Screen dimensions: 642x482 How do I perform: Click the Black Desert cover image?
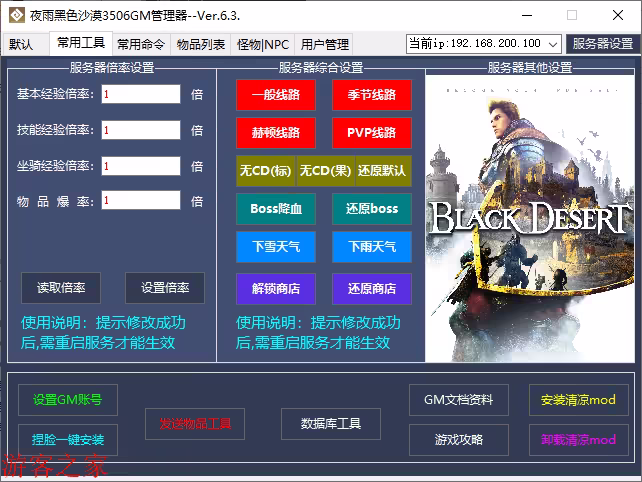pos(530,218)
